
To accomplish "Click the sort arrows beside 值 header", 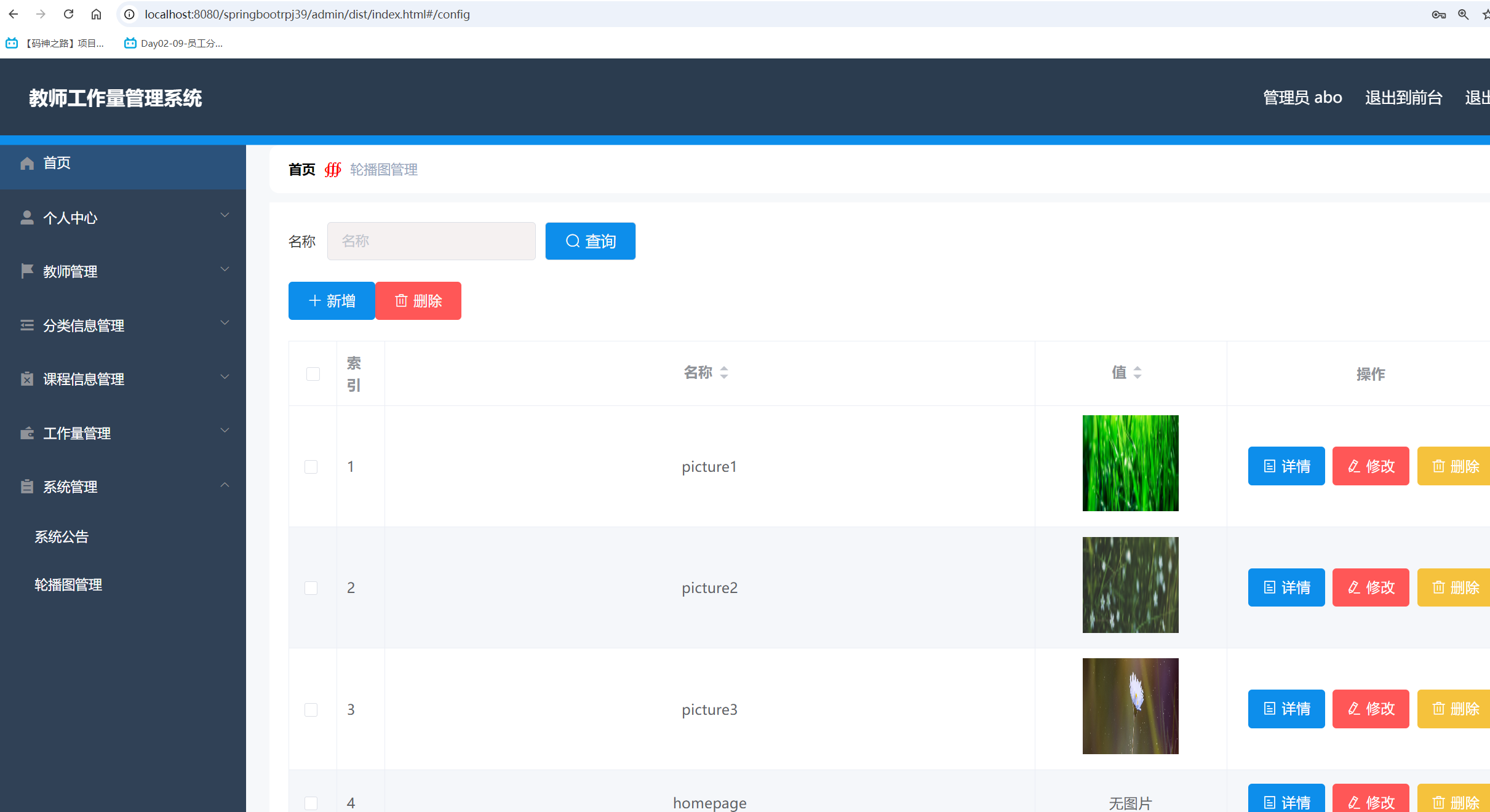I will coord(1137,373).
